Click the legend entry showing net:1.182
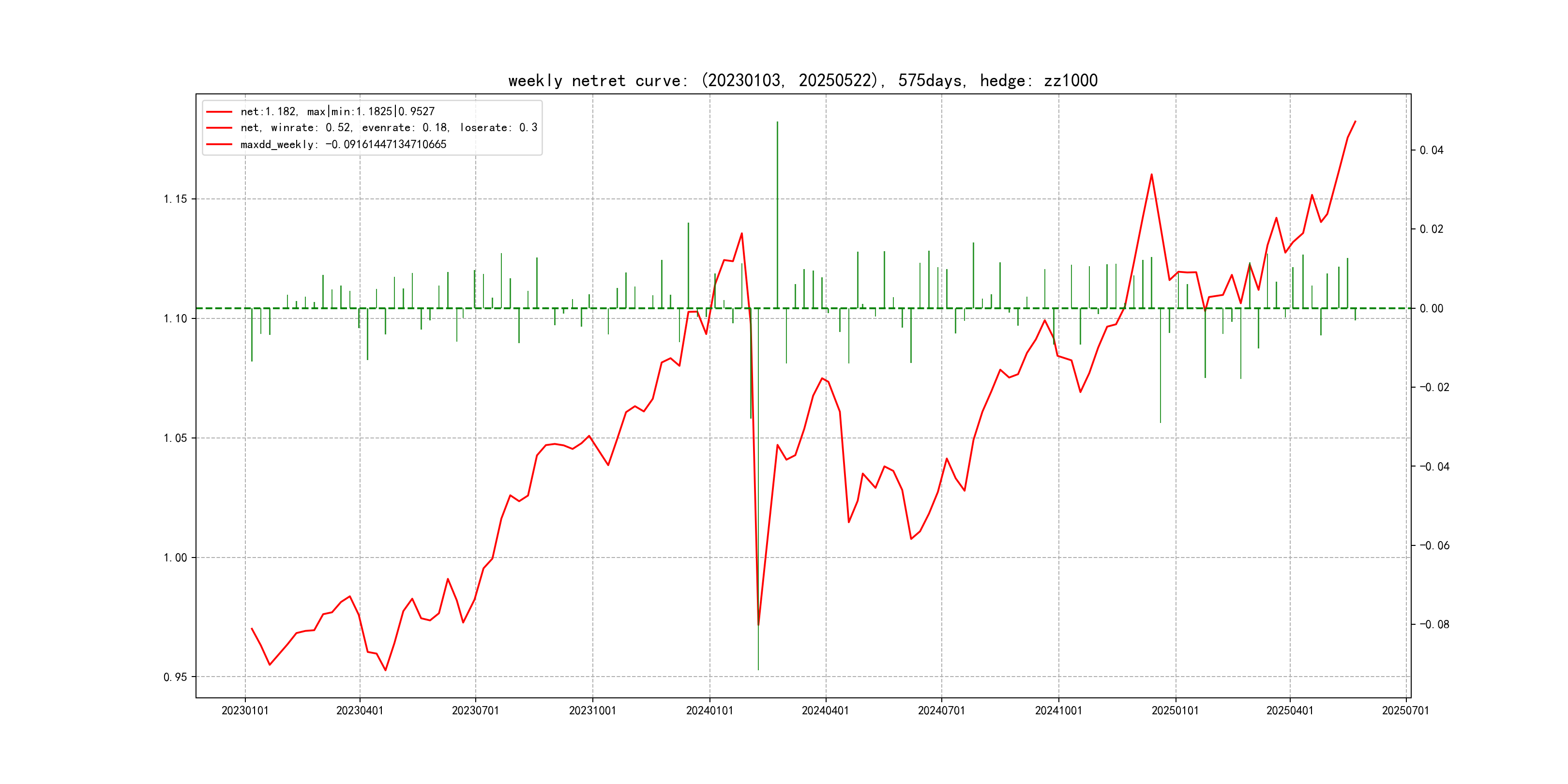 (337, 111)
